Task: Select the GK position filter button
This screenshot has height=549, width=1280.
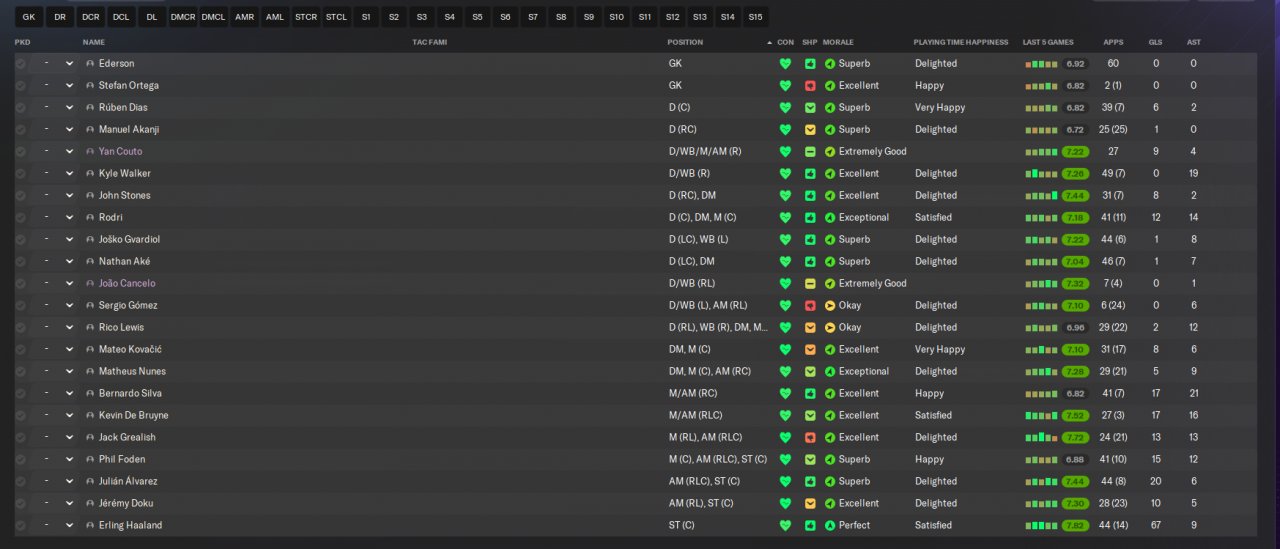Action: click(28, 17)
